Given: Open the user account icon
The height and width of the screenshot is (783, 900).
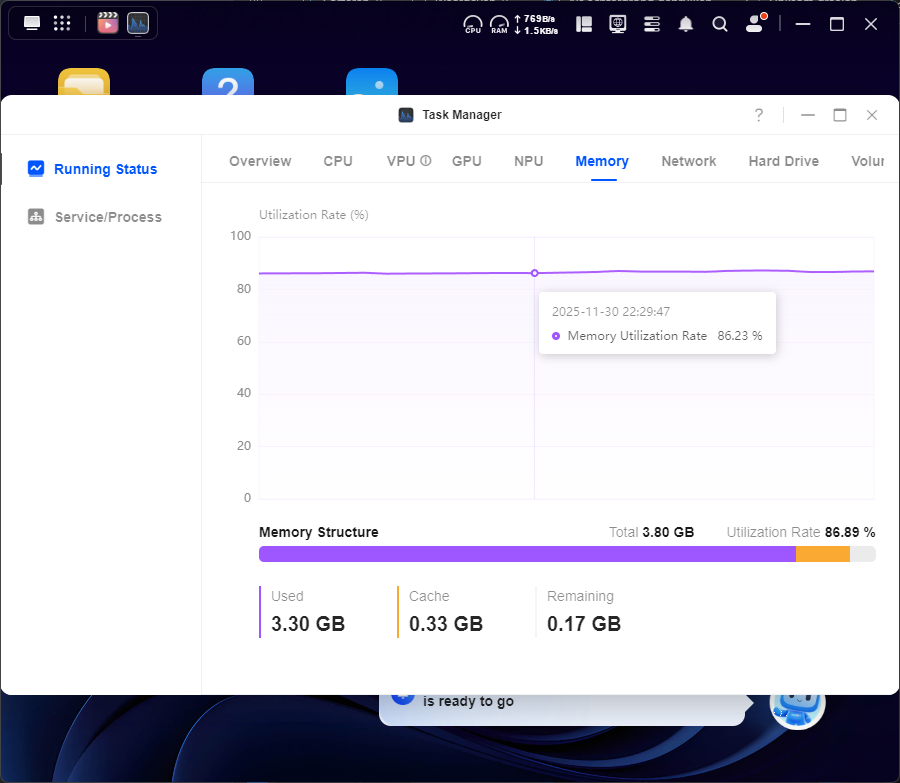Looking at the screenshot, I should click(756, 24).
